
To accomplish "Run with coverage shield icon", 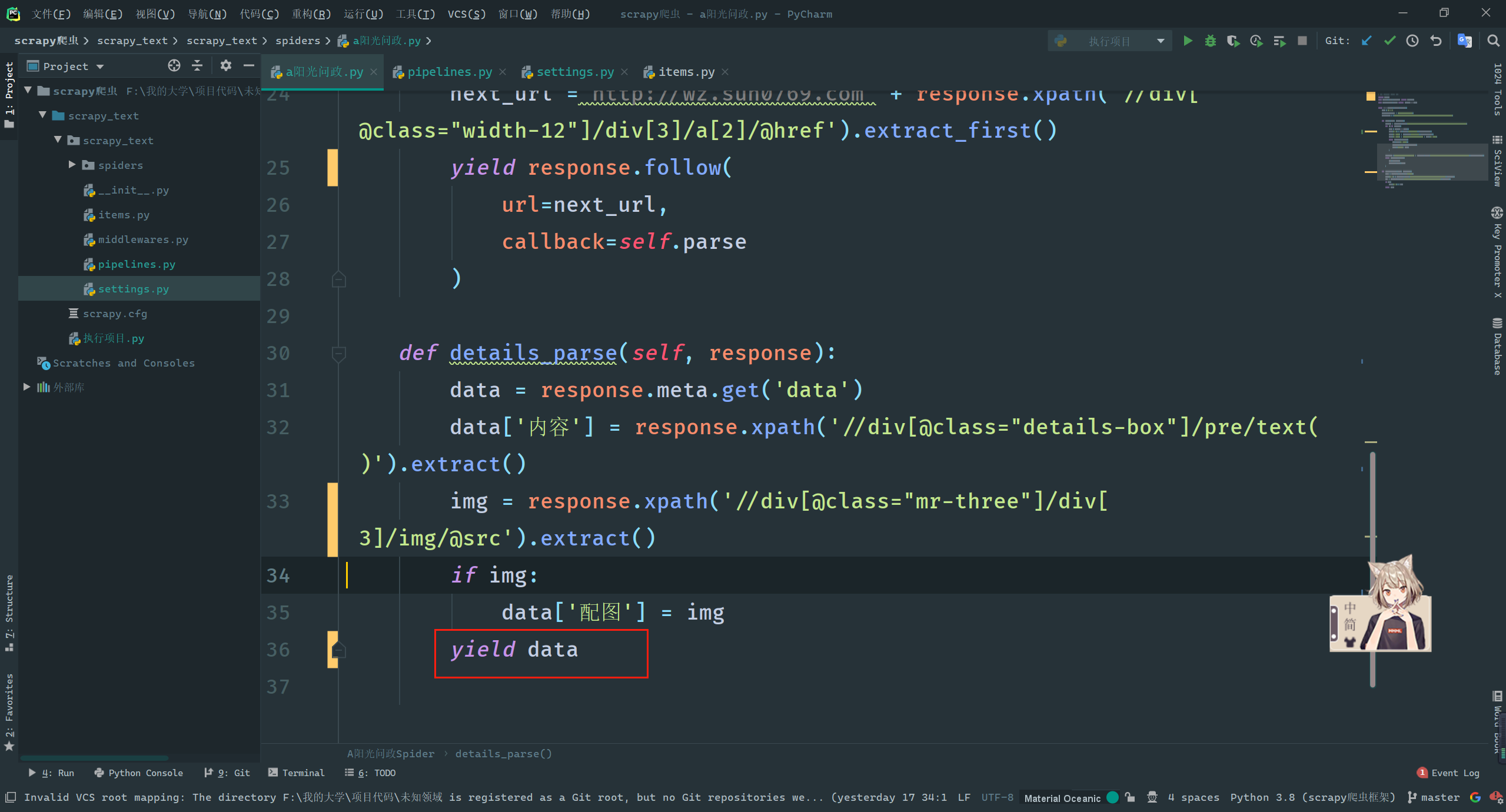I will (1233, 41).
